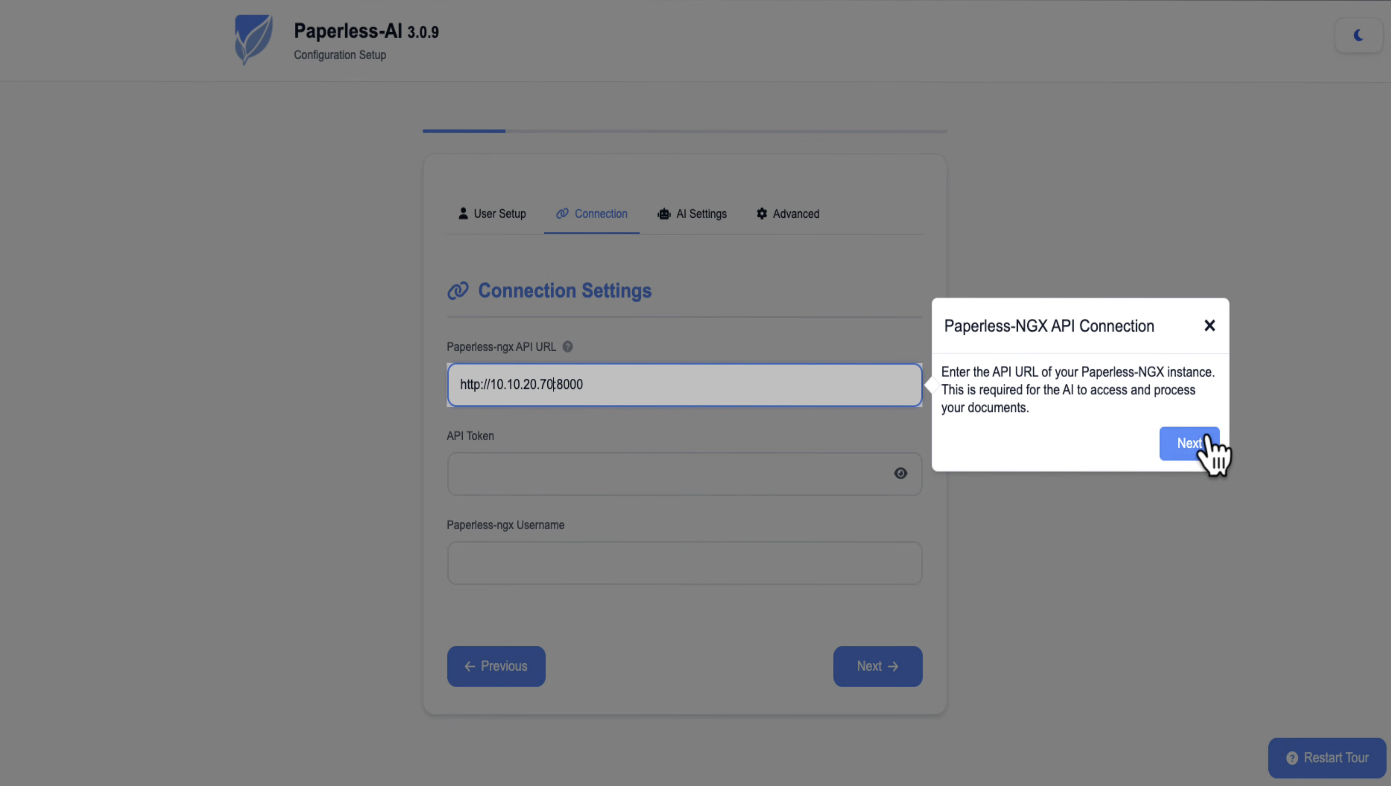Image resolution: width=1391 pixels, height=786 pixels.
Task: Click the Paperless-ngx API URL input field
Action: tap(684, 385)
